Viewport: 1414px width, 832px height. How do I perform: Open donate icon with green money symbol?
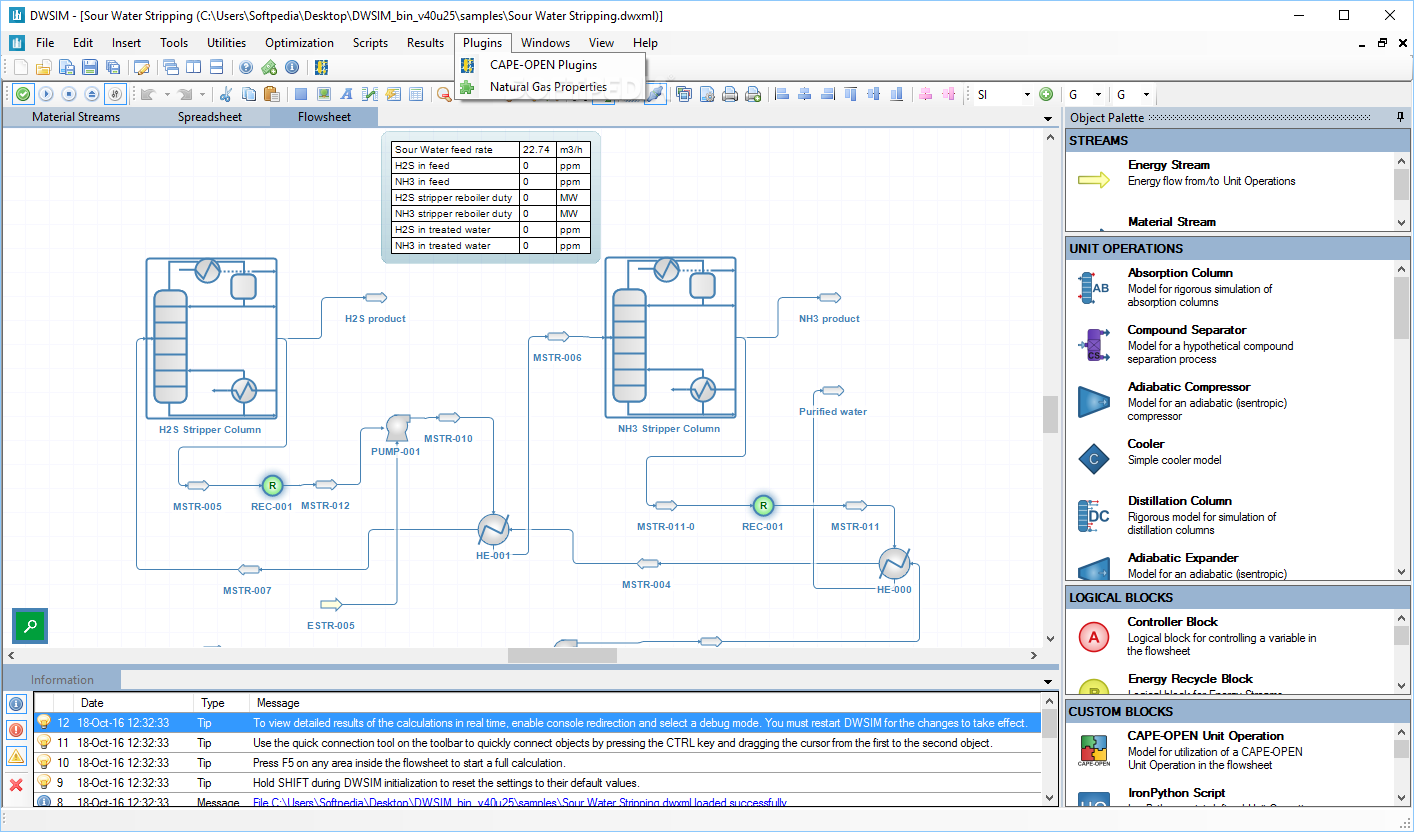pos(269,67)
